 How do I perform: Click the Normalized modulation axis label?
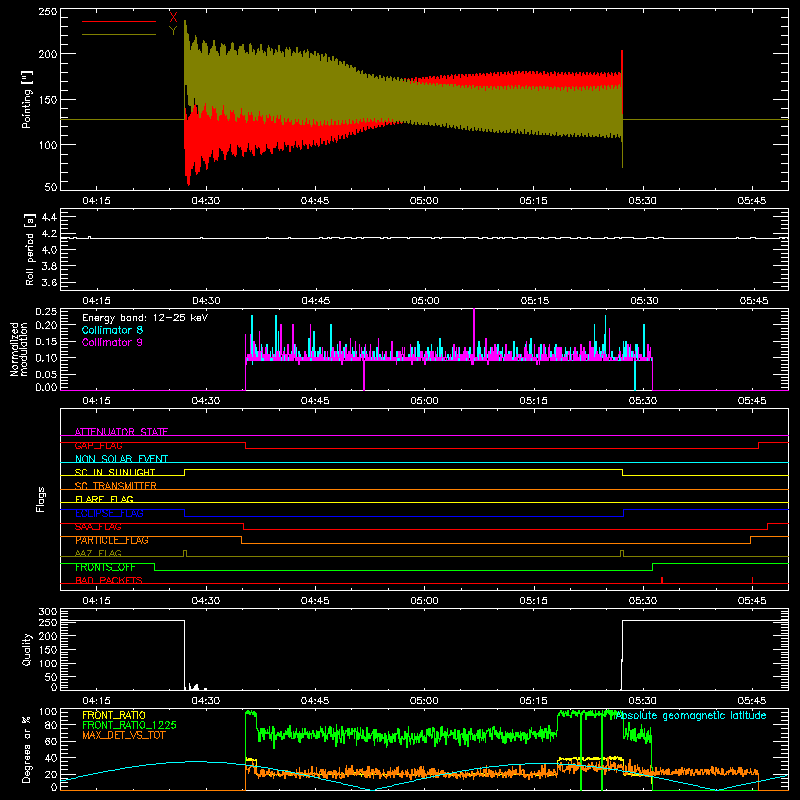[19, 349]
